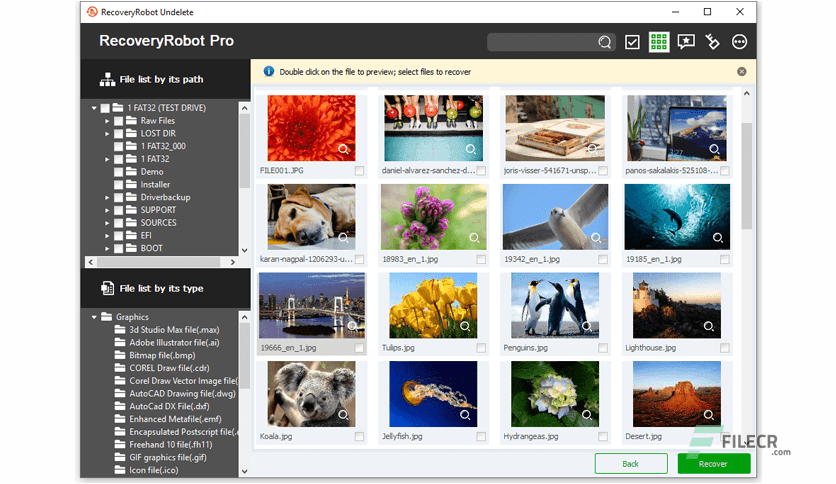Tick the checkbox next to SOURCES folder

click(x=118, y=223)
